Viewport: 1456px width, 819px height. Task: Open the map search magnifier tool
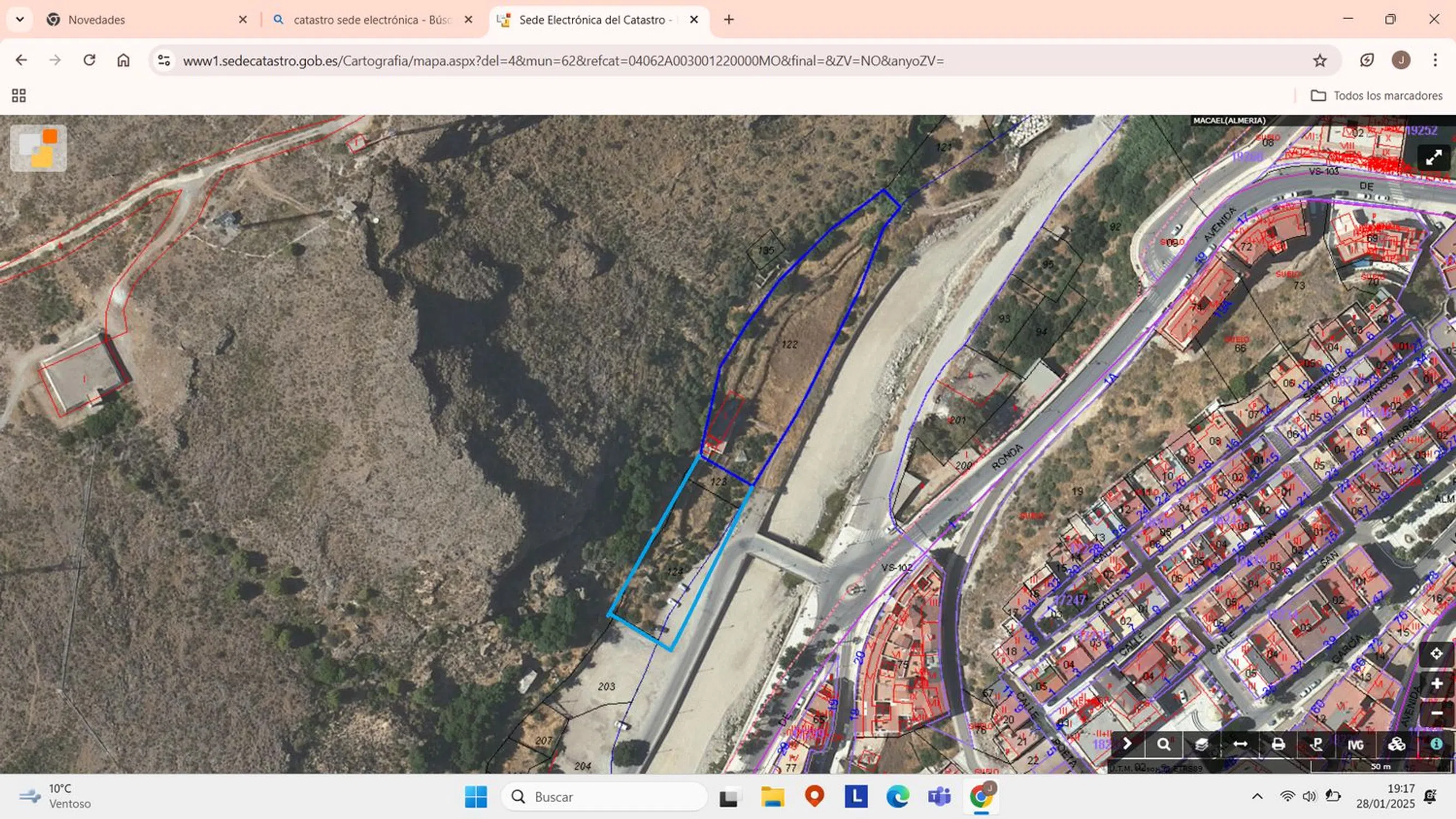[1163, 744]
